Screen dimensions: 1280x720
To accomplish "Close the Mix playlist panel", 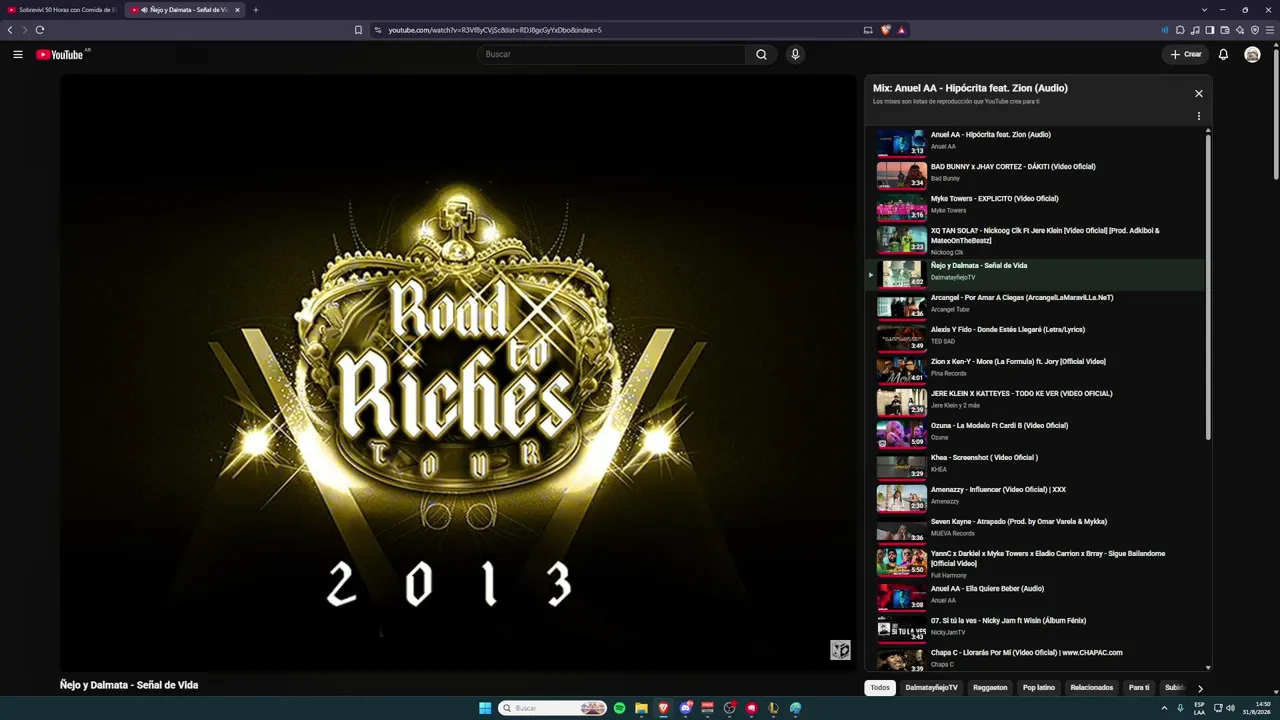I will click(1199, 93).
